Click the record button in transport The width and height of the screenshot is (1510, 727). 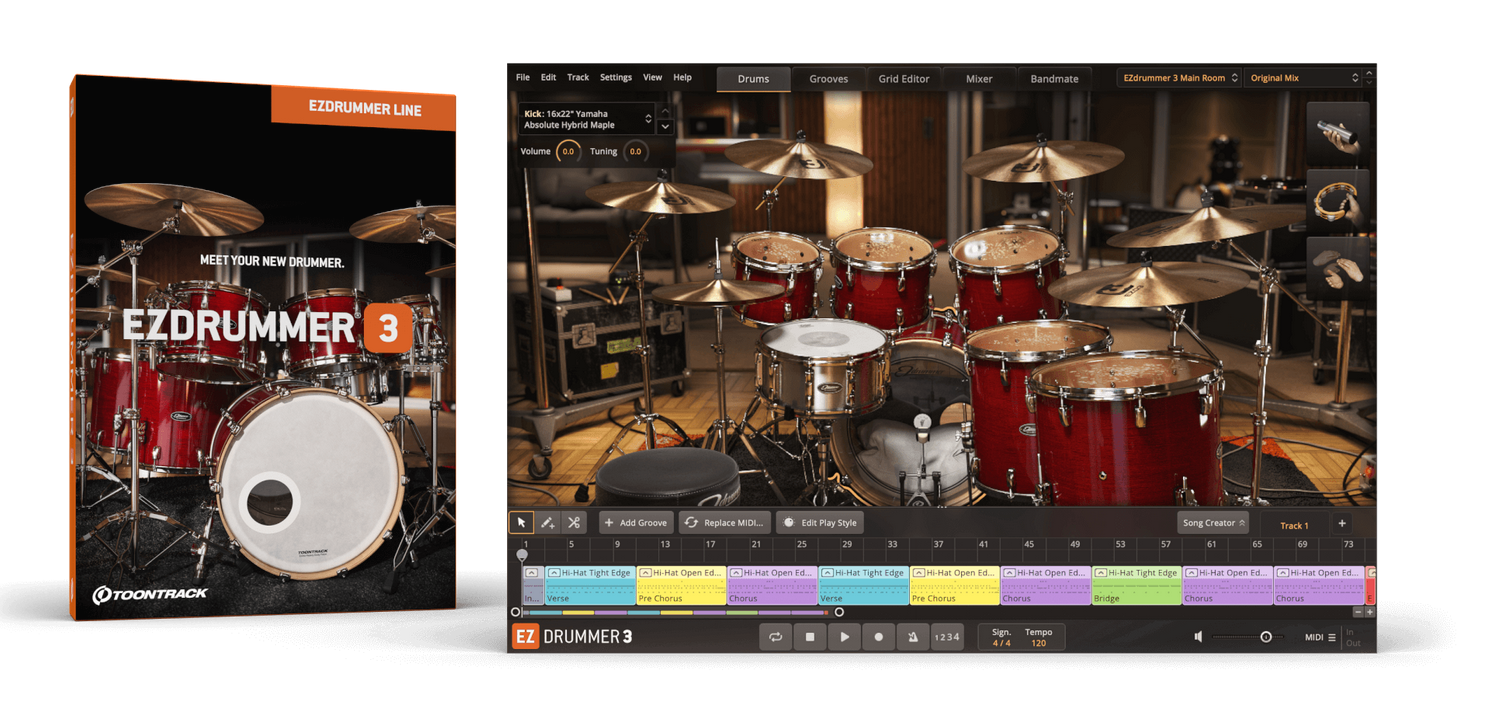click(x=879, y=637)
